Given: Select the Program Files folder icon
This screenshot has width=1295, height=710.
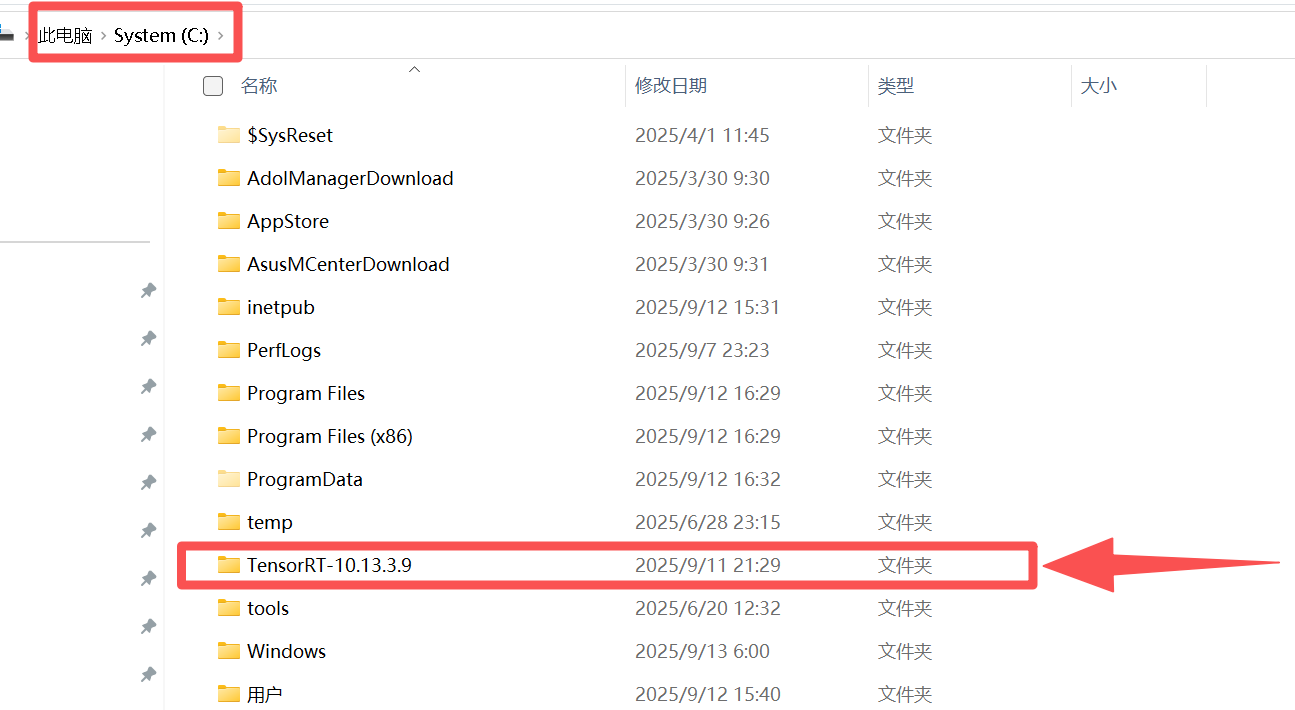Looking at the screenshot, I should 229,393.
